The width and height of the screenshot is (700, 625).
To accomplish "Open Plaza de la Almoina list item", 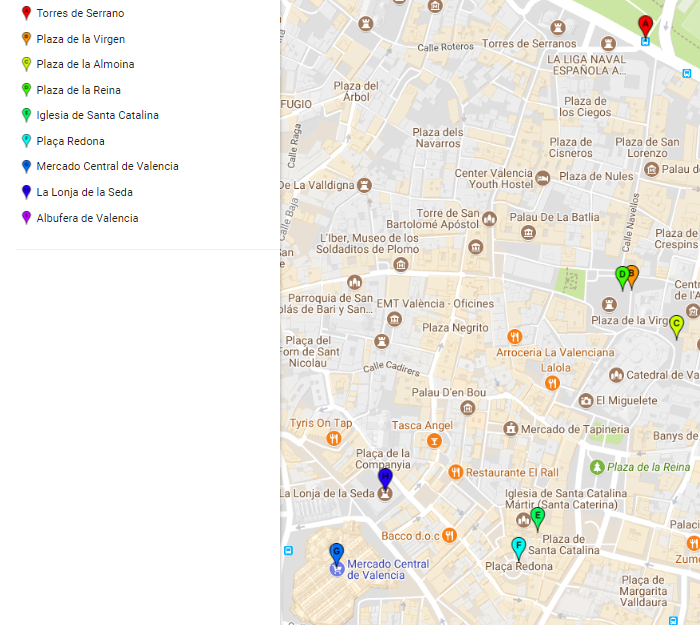I will pos(85,64).
